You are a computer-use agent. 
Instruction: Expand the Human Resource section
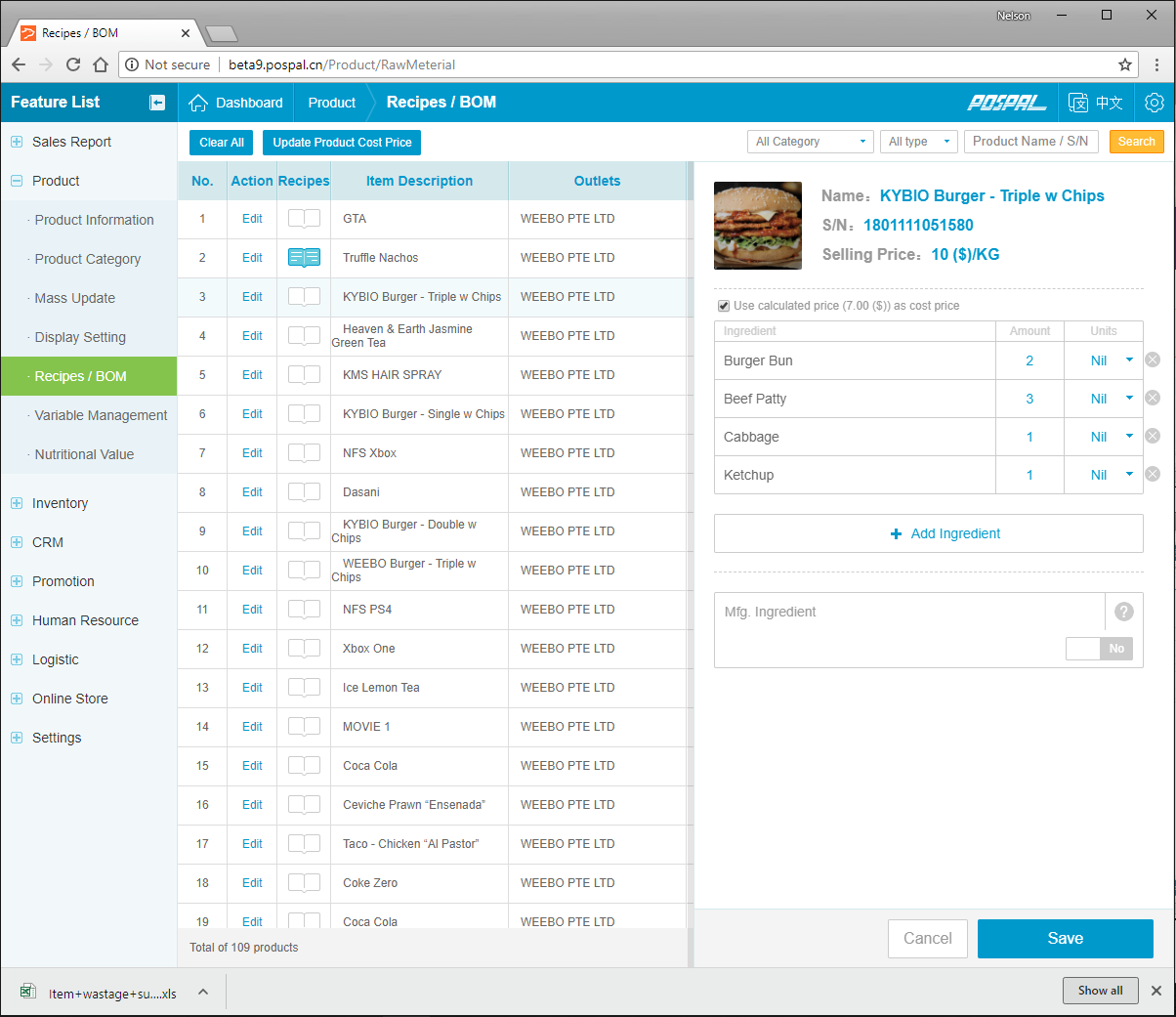[x=17, y=620]
